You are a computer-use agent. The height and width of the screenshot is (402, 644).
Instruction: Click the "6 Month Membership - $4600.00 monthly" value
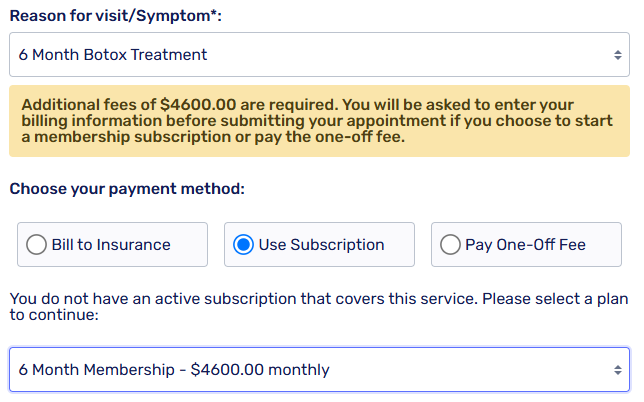[174, 370]
